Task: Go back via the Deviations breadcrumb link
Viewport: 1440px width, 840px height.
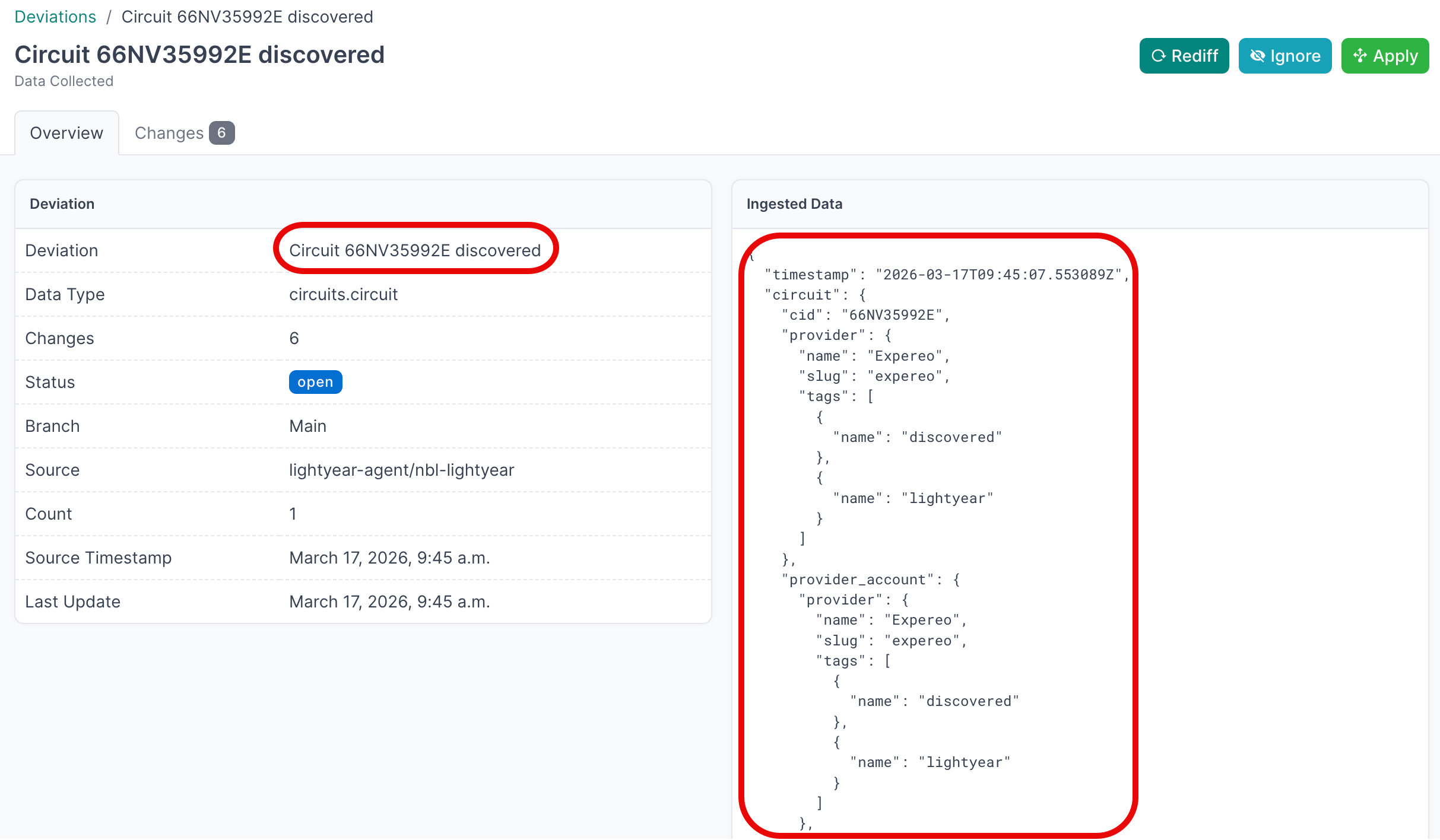Action: pos(55,17)
